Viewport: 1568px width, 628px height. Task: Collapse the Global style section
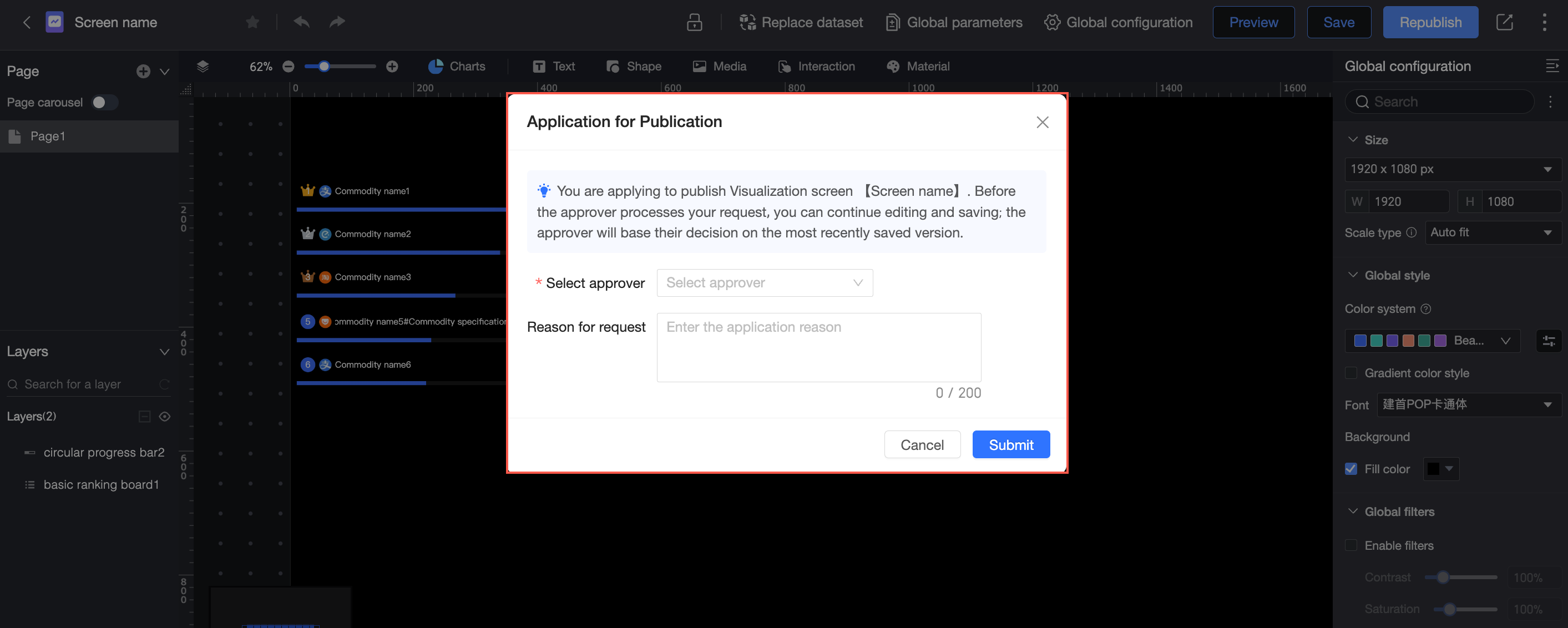1353,275
